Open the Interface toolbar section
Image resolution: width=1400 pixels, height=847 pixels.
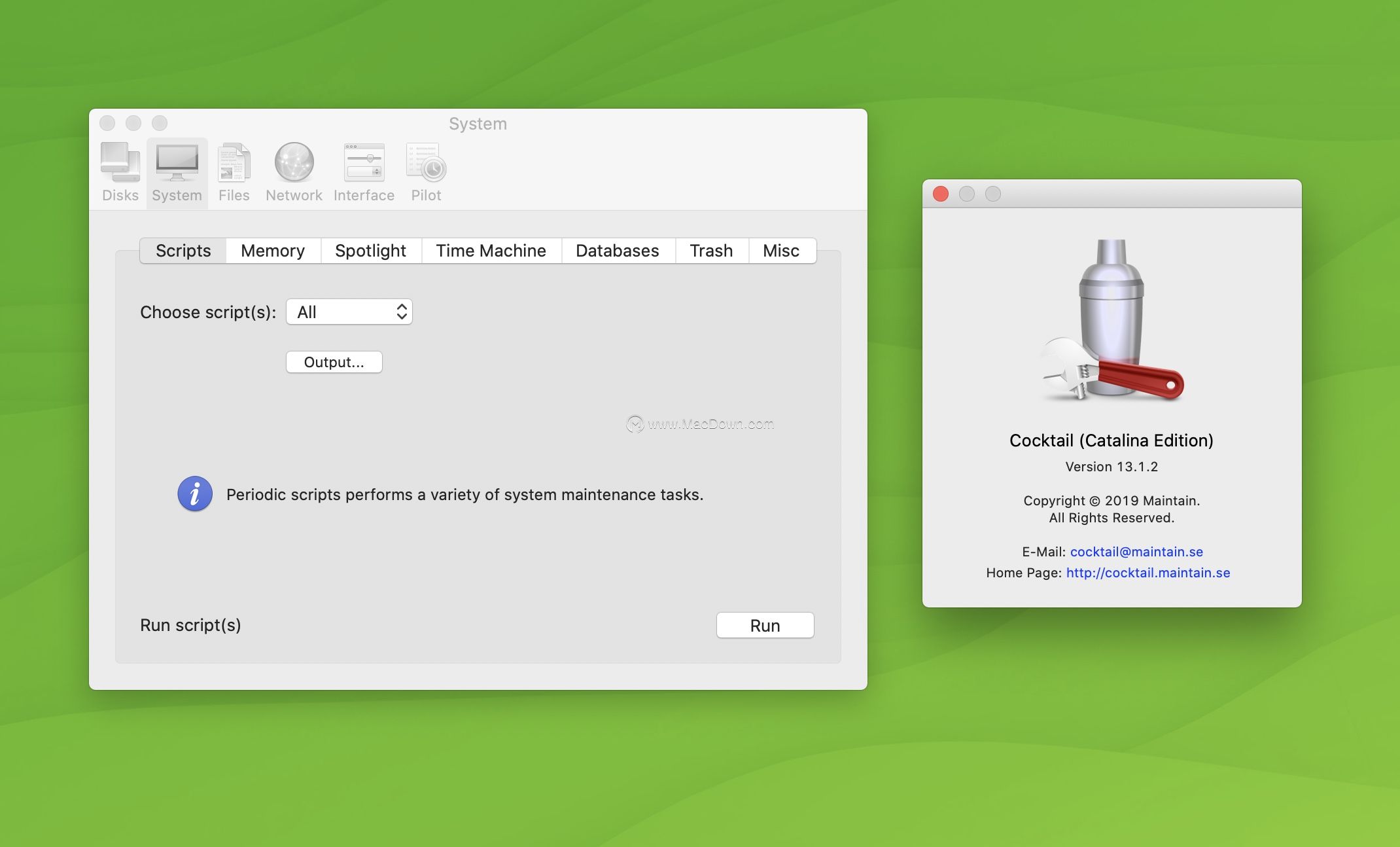point(364,172)
